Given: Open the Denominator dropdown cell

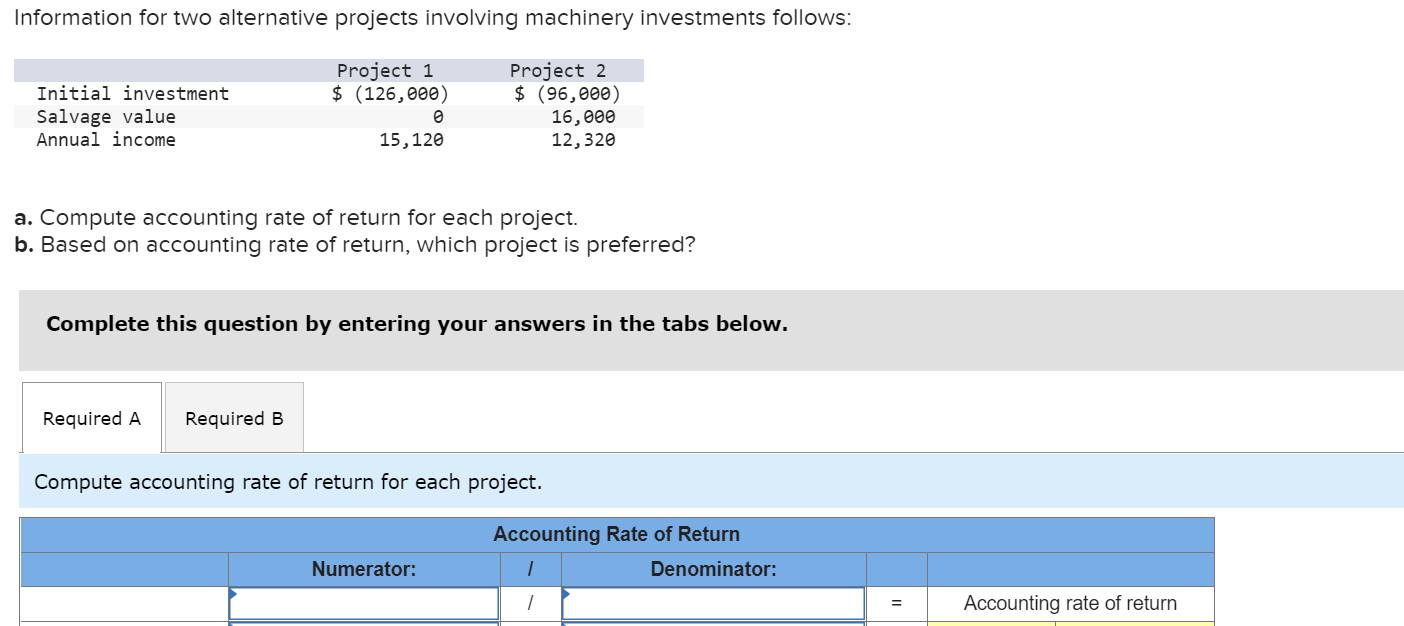Looking at the screenshot, I should 713,603.
